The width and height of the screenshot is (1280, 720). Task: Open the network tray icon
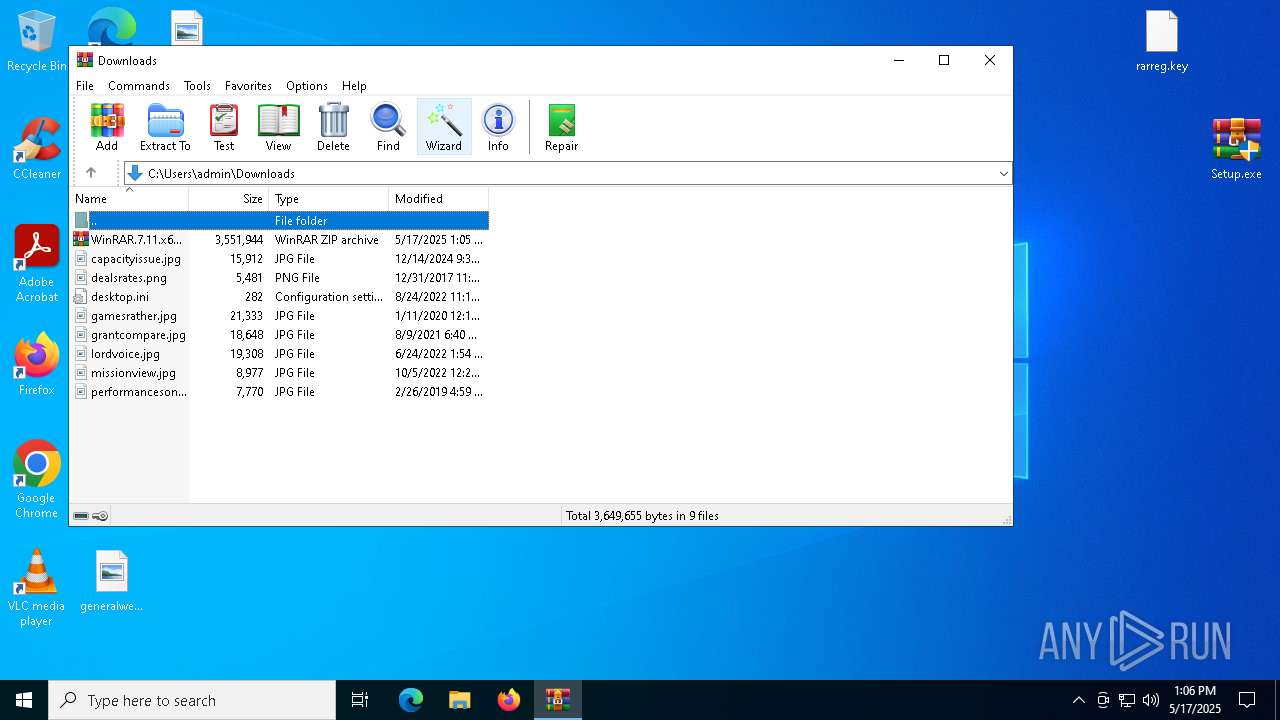tap(1127, 700)
